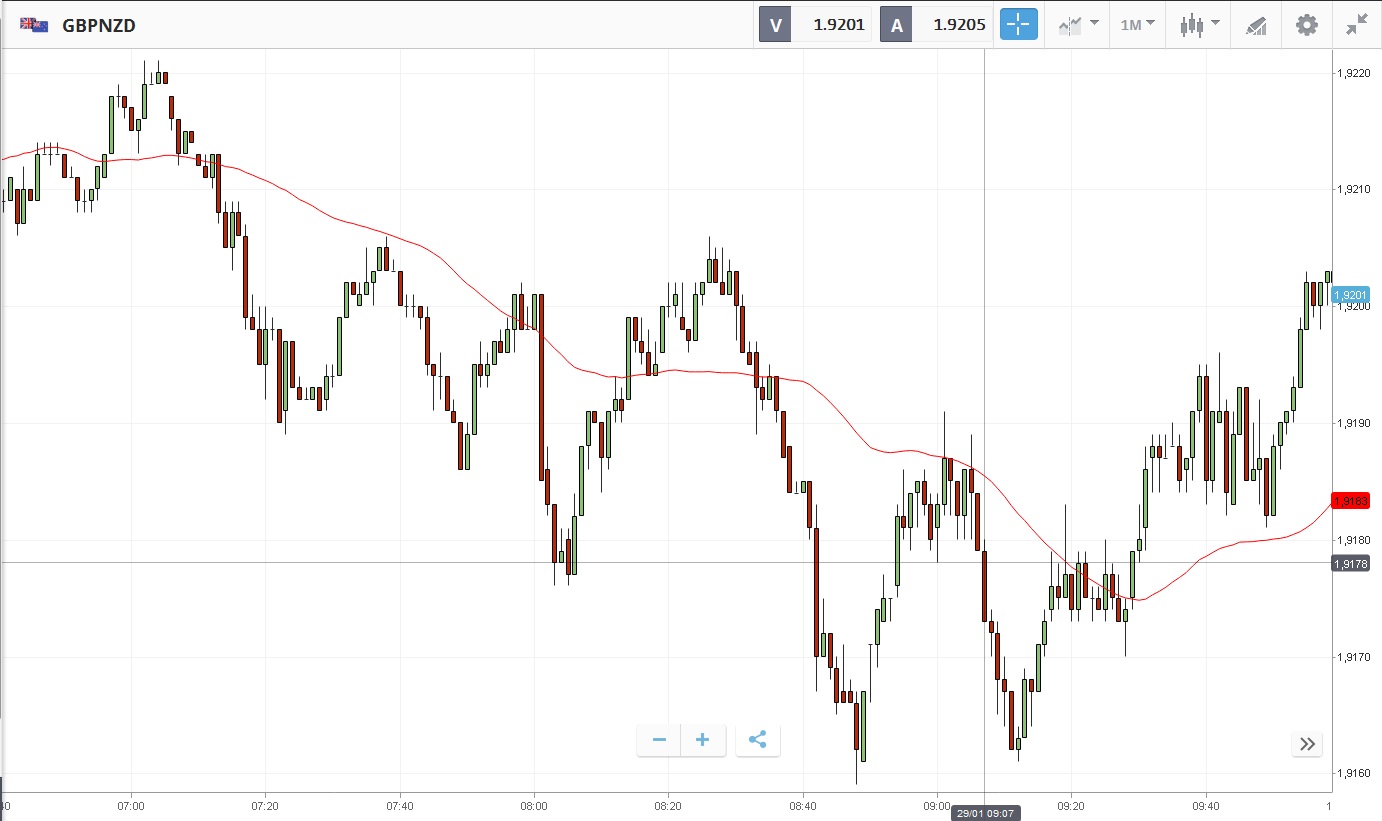Image resolution: width=1382 pixels, height=821 pixels.
Task: Click the 08:00 time axis label
Action: tap(534, 805)
